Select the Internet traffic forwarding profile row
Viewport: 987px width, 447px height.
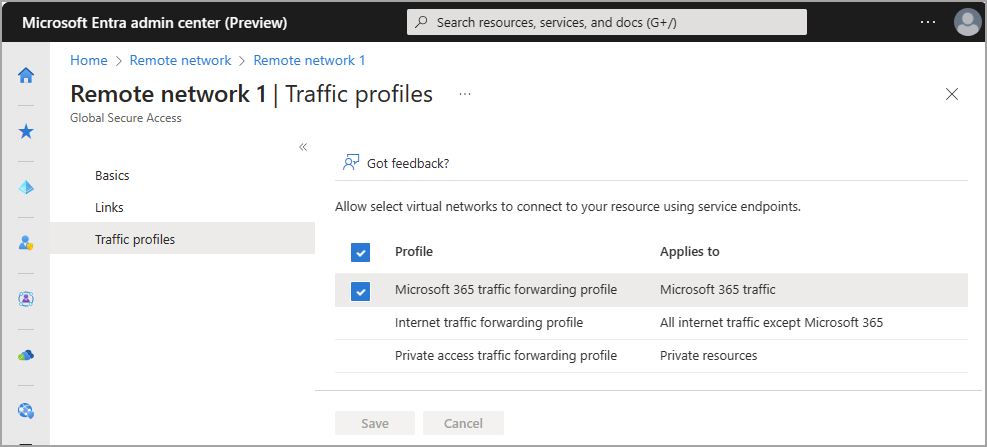point(651,323)
